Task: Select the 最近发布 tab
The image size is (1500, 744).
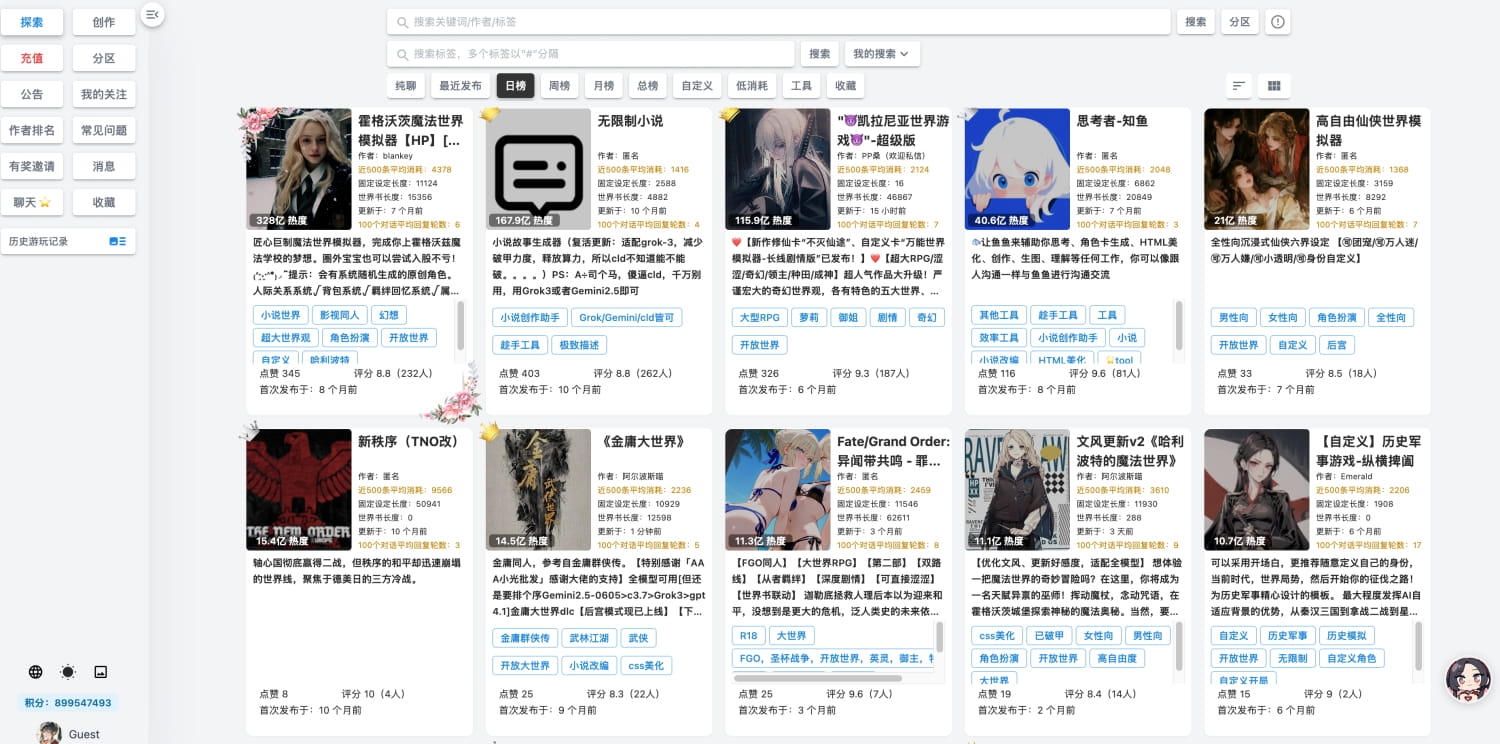Action: (x=460, y=86)
